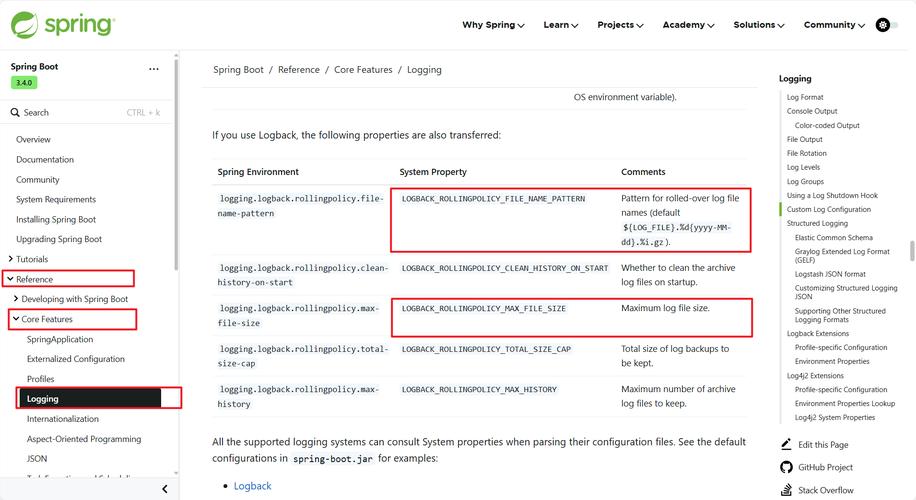Viewport: 916px width, 500px height.
Task: Select the Logging sidebar item
Action: pyautogui.click(x=89, y=398)
